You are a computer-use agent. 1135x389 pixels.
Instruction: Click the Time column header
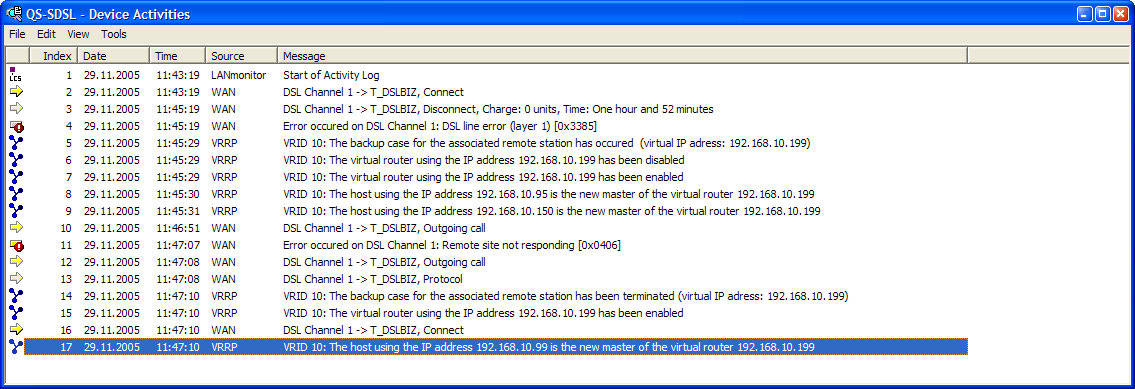[178, 56]
